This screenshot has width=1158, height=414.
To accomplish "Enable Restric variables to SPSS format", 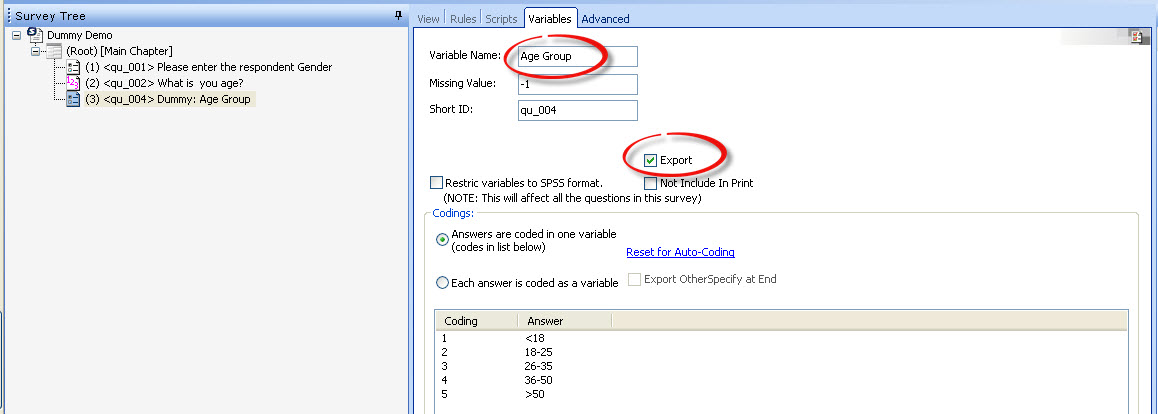I will [x=436, y=182].
